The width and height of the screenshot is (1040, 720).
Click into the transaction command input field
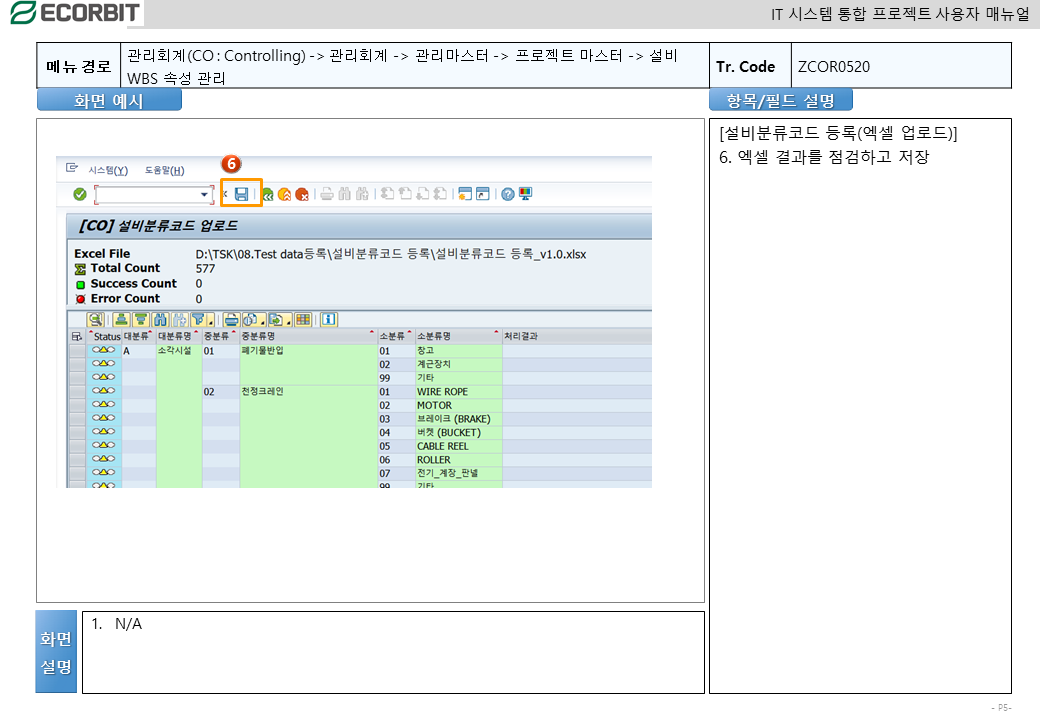[148, 194]
